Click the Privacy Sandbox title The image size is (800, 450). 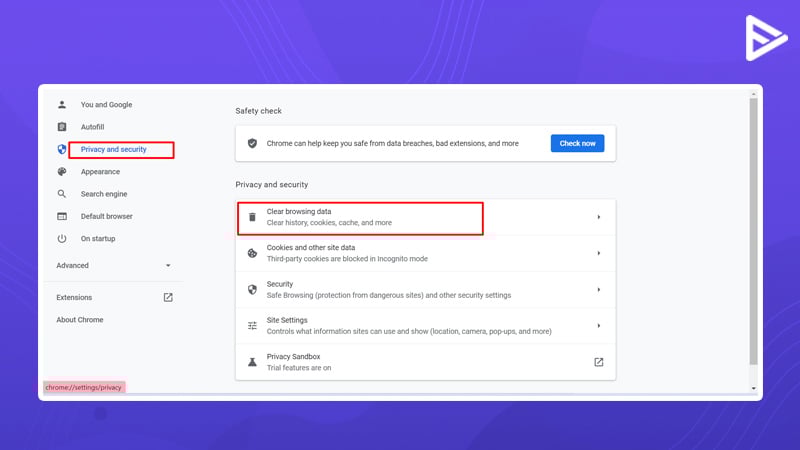[293, 357]
